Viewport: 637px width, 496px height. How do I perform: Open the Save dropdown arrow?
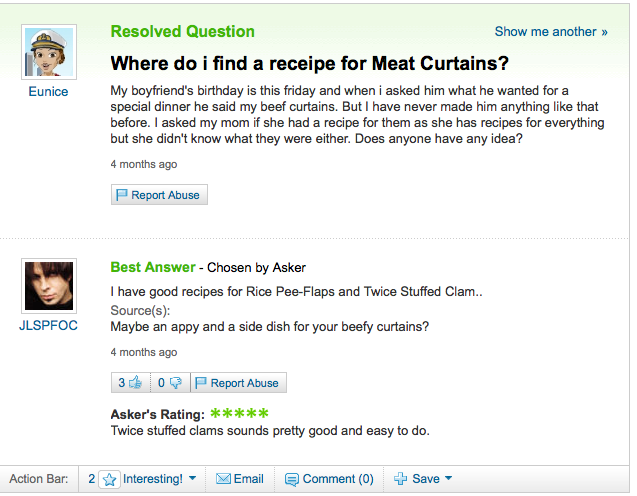448,479
